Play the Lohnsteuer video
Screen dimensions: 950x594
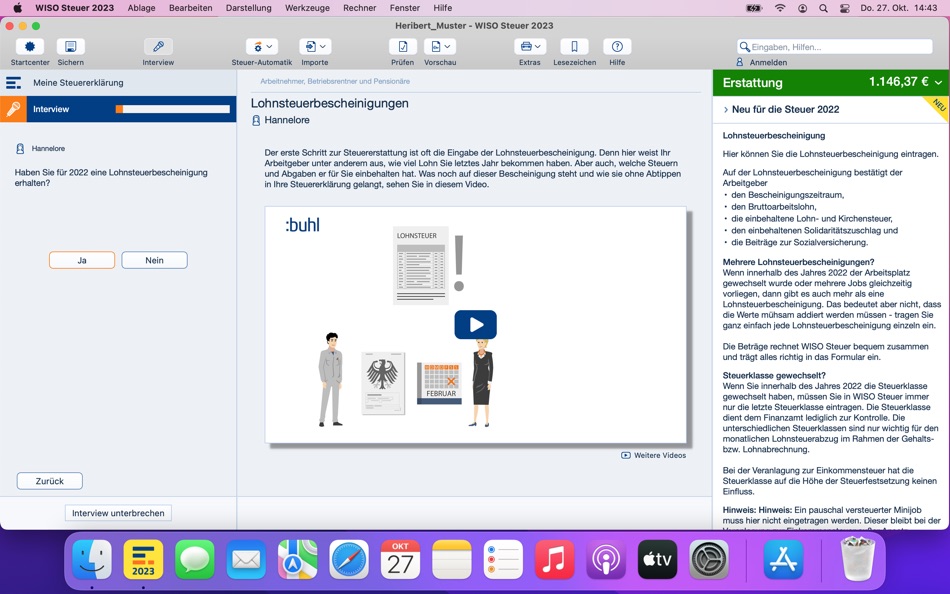point(476,325)
